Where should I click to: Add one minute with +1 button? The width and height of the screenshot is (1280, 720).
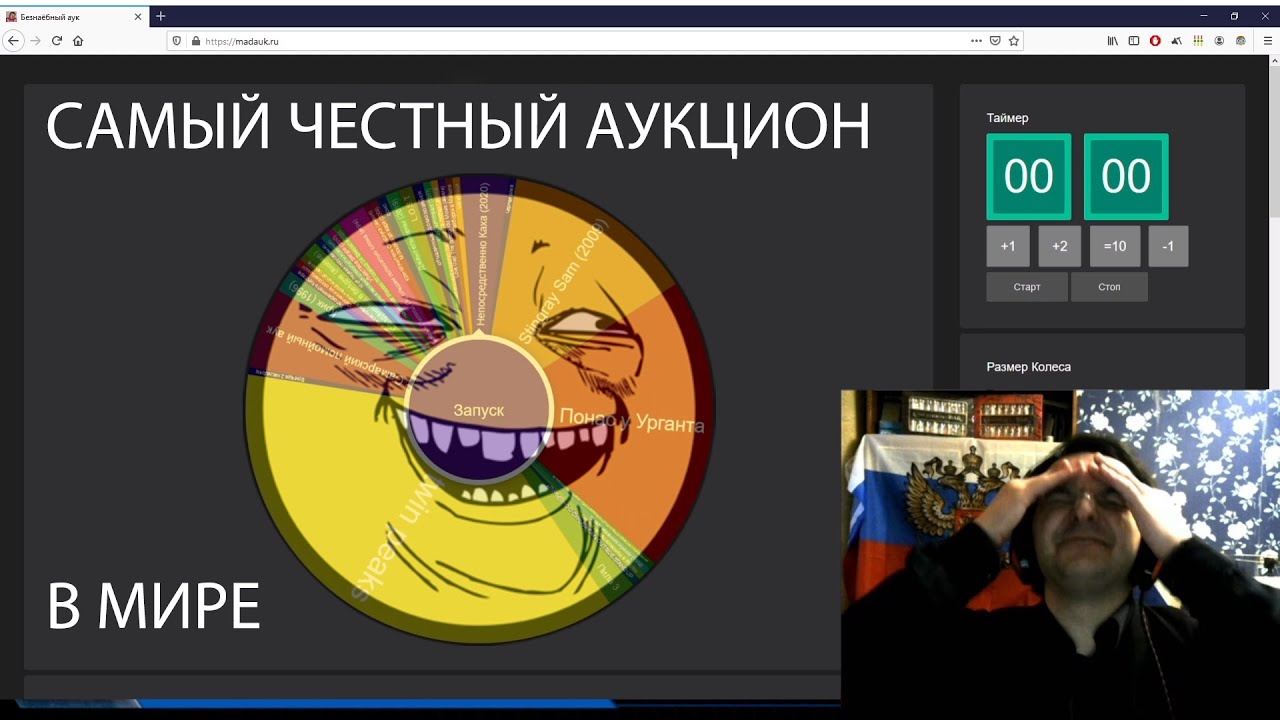(x=1008, y=246)
